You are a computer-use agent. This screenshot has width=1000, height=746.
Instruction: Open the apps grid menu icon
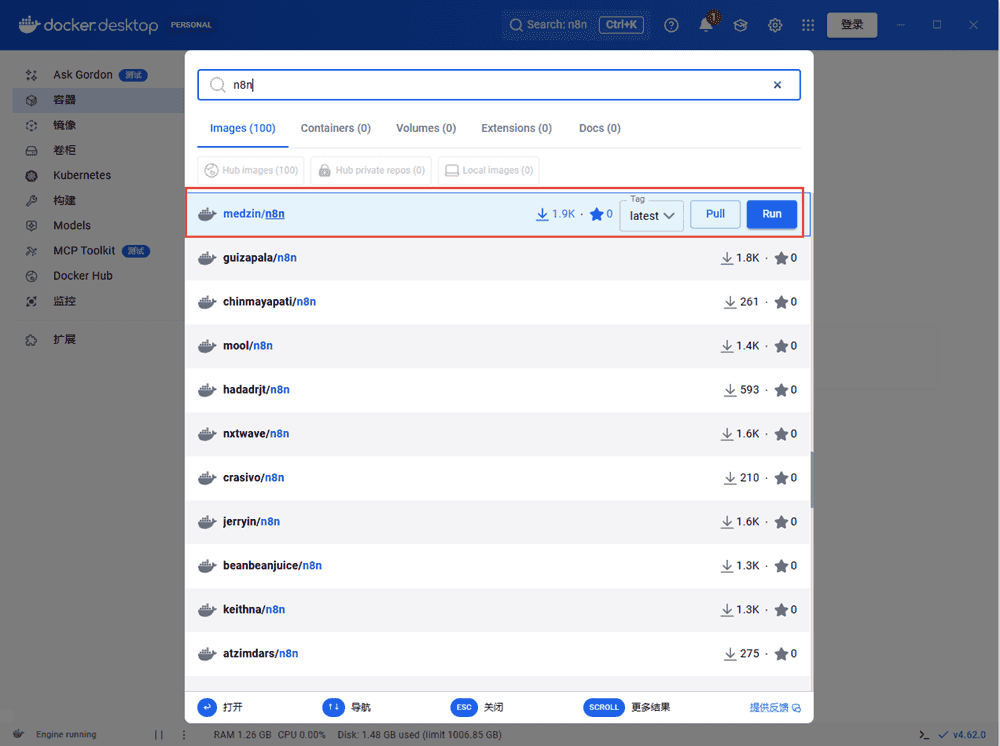(808, 25)
